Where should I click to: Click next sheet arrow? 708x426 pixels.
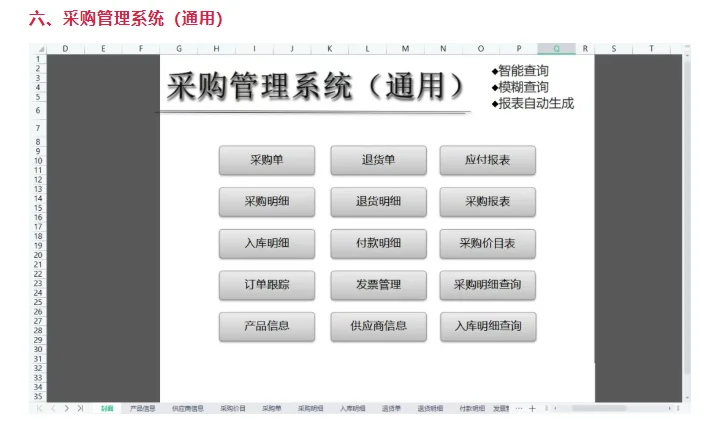[x=67, y=408]
